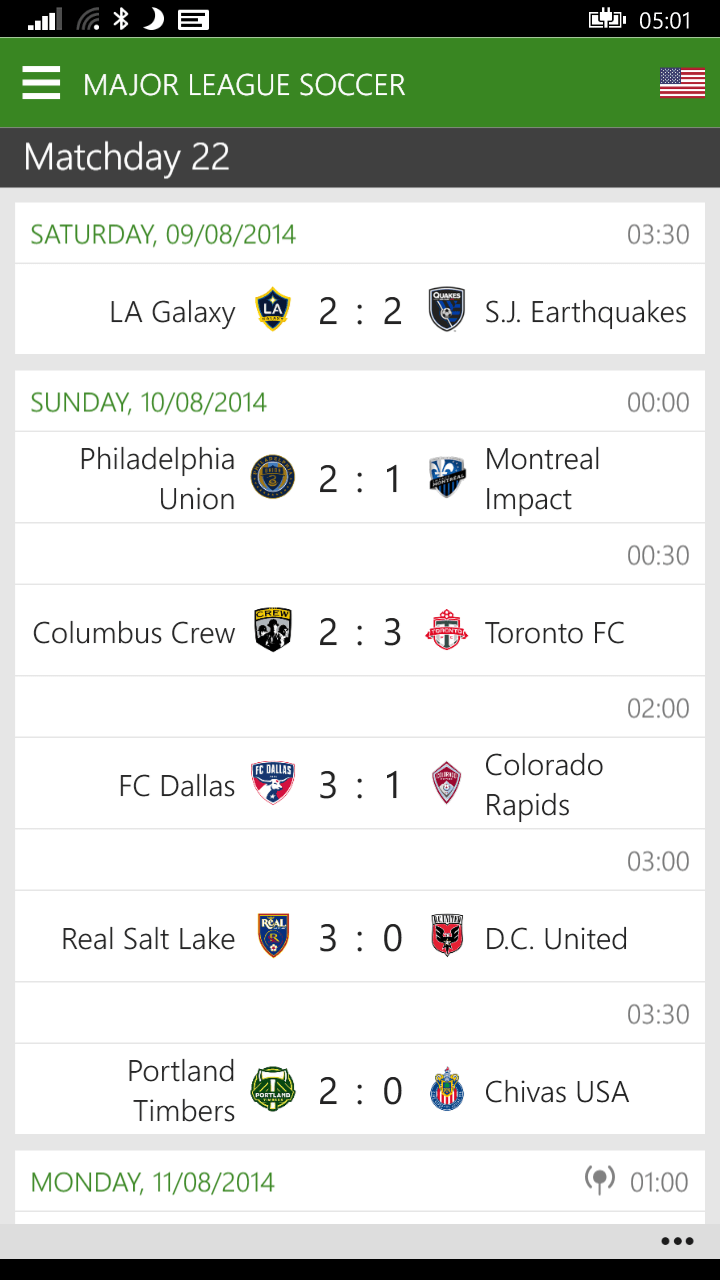
Task: Select the Real Salt Lake crest
Action: click(x=273, y=937)
